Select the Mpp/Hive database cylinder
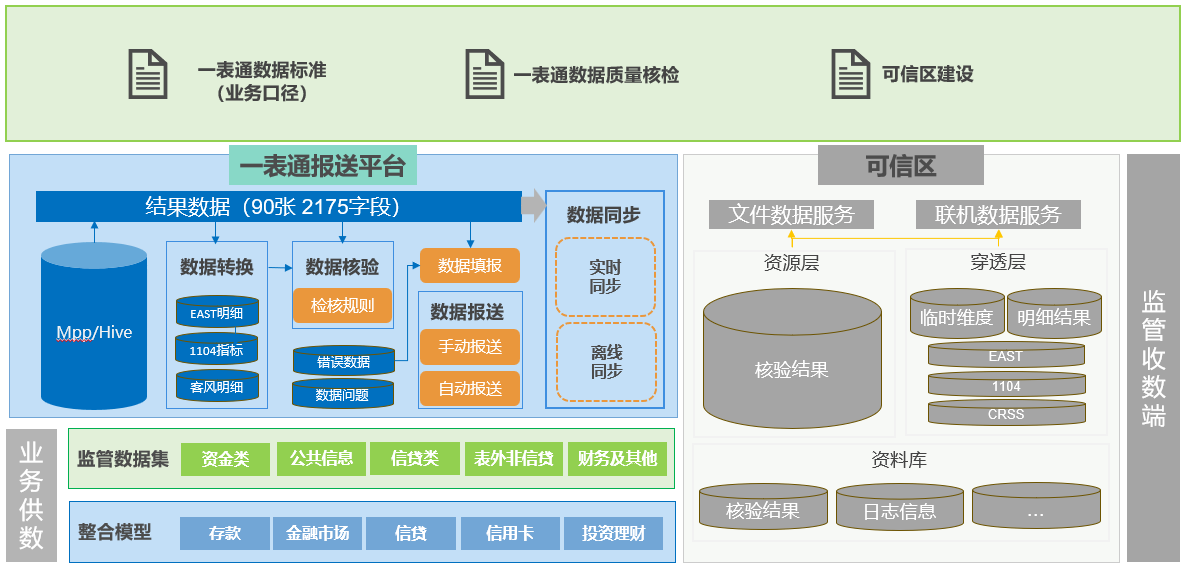Viewport: 1185px width, 571px height. (x=94, y=331)
